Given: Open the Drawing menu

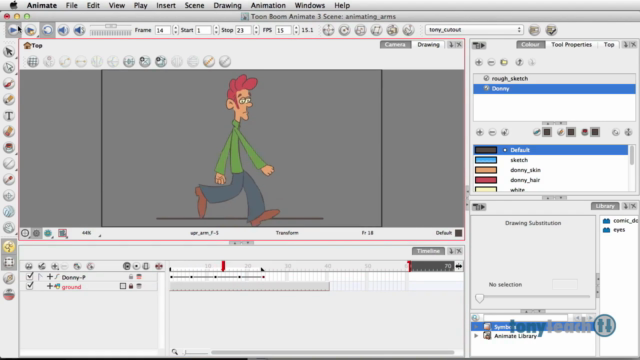Looking at the screenshot, I should [227, 5].
